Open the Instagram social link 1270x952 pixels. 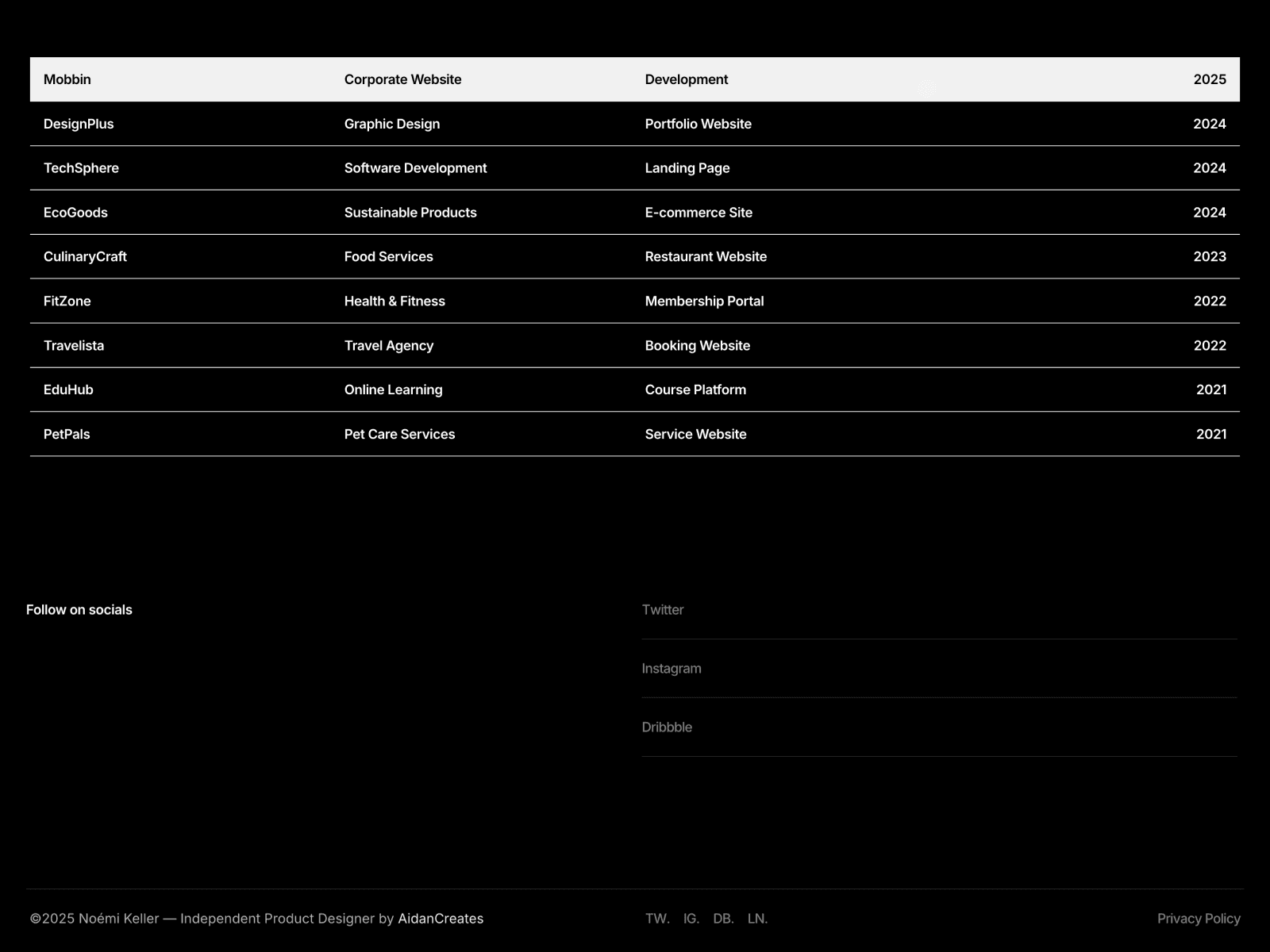click(x=672, y=669)
